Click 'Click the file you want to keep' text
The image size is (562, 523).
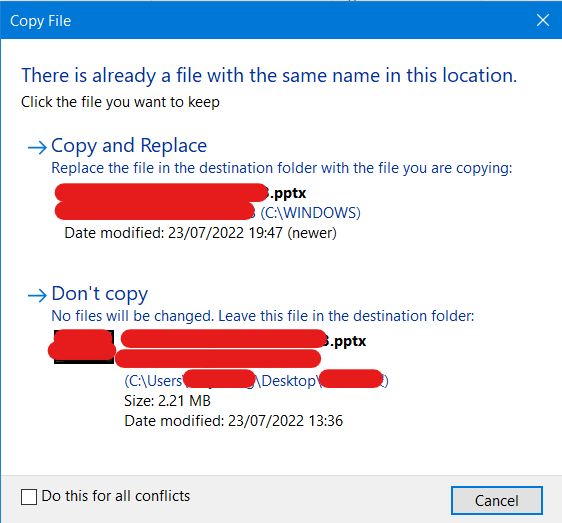coord(120,102)
